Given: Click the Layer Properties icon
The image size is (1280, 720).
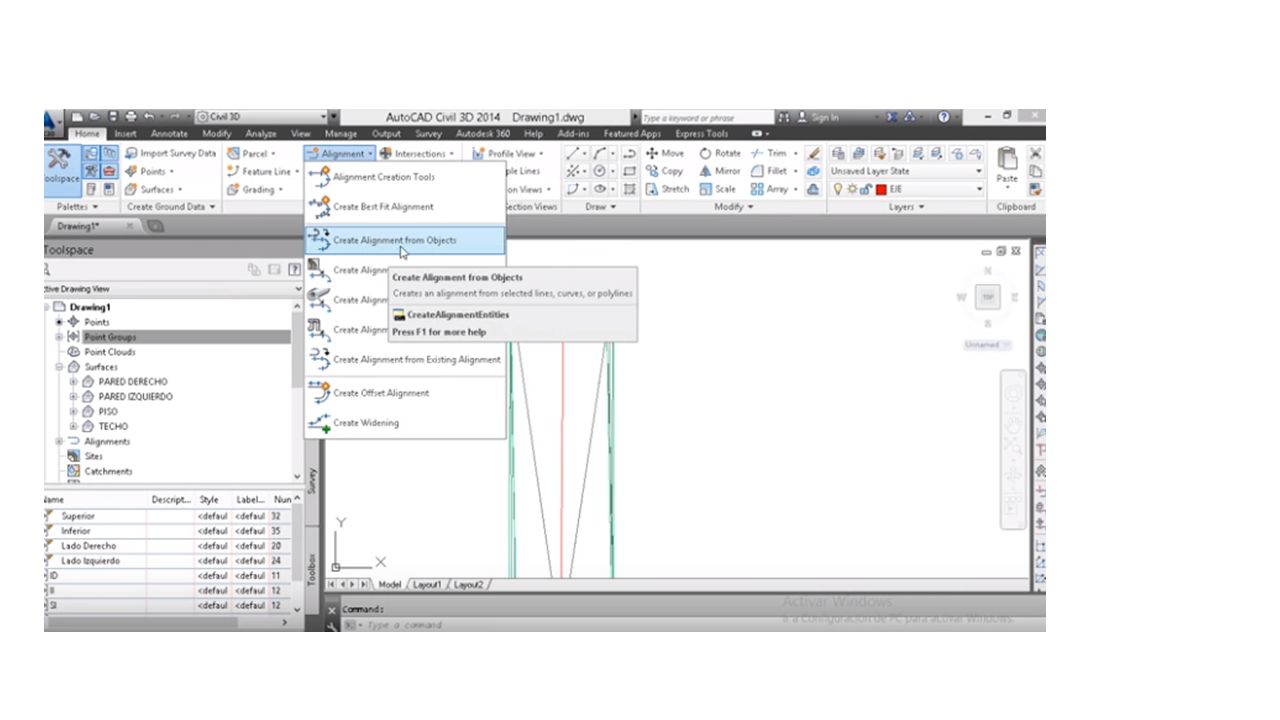Looking at the screenshot, I should [838, 153].
